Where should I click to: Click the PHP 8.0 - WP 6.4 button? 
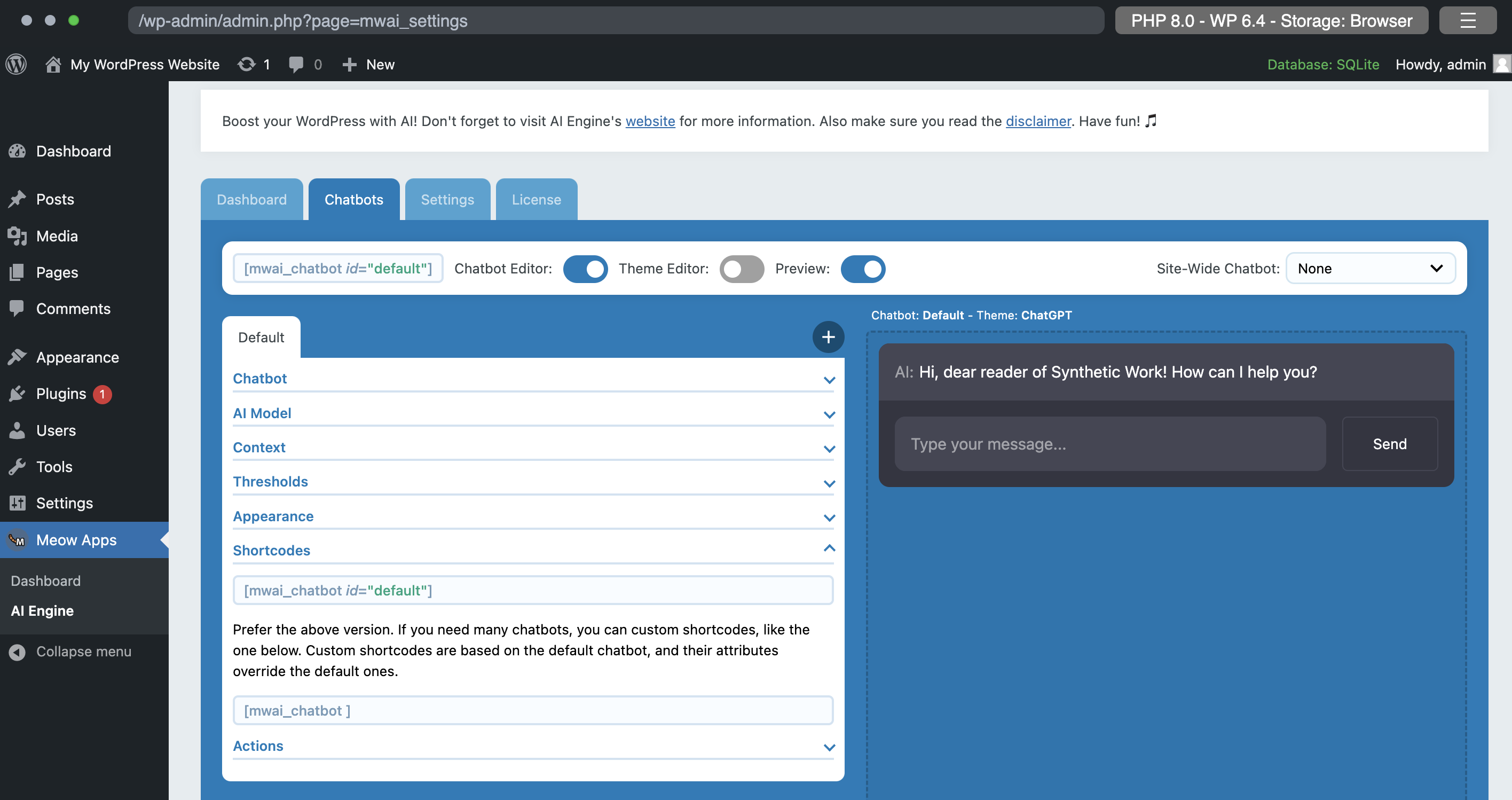[x=1271, y=20]
